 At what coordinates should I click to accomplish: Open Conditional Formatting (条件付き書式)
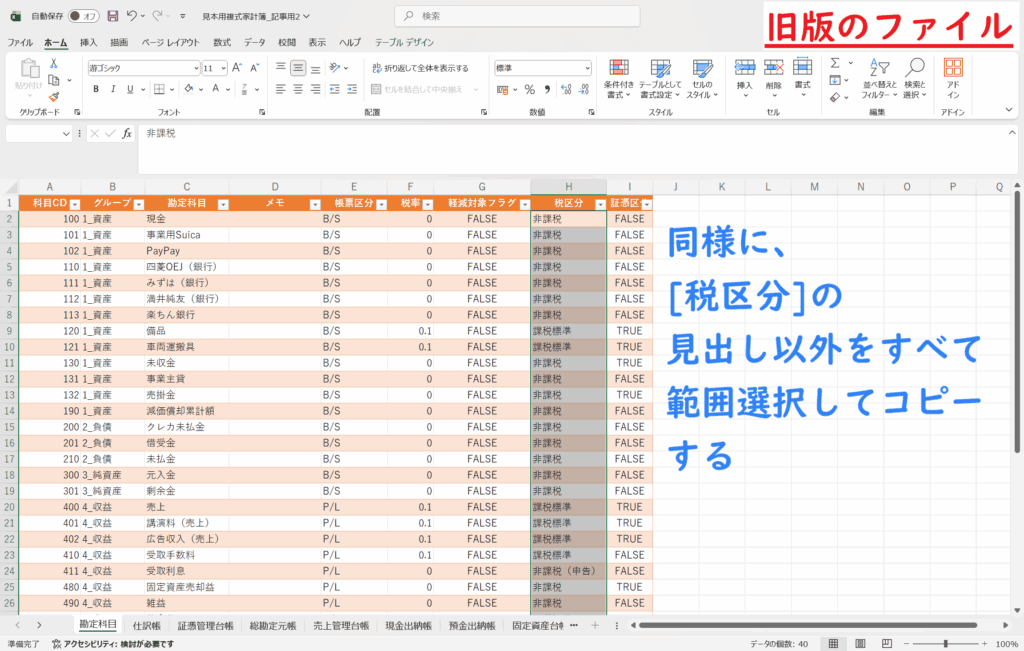coord(619,77)
